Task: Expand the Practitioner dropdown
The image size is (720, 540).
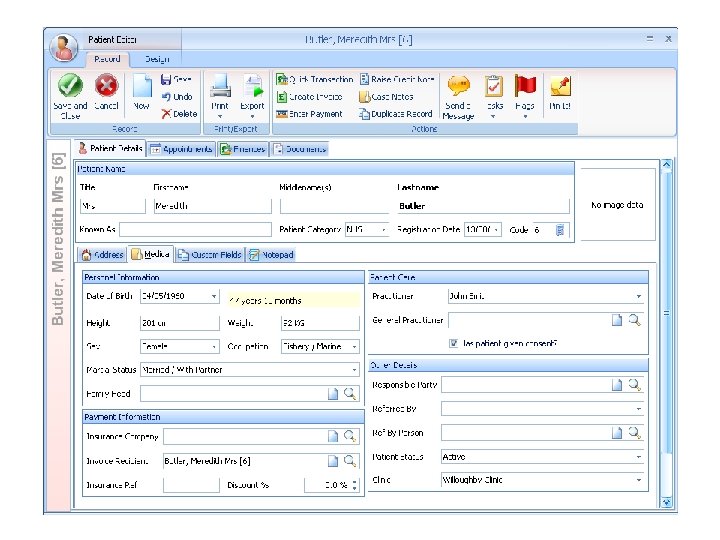Action: point(639,297)
